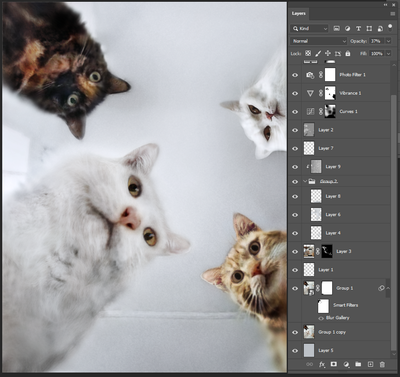Viewport: 400px width, 377px height.
Task: Open the Normal blend mode dropdown
Action: pos(319,41)
